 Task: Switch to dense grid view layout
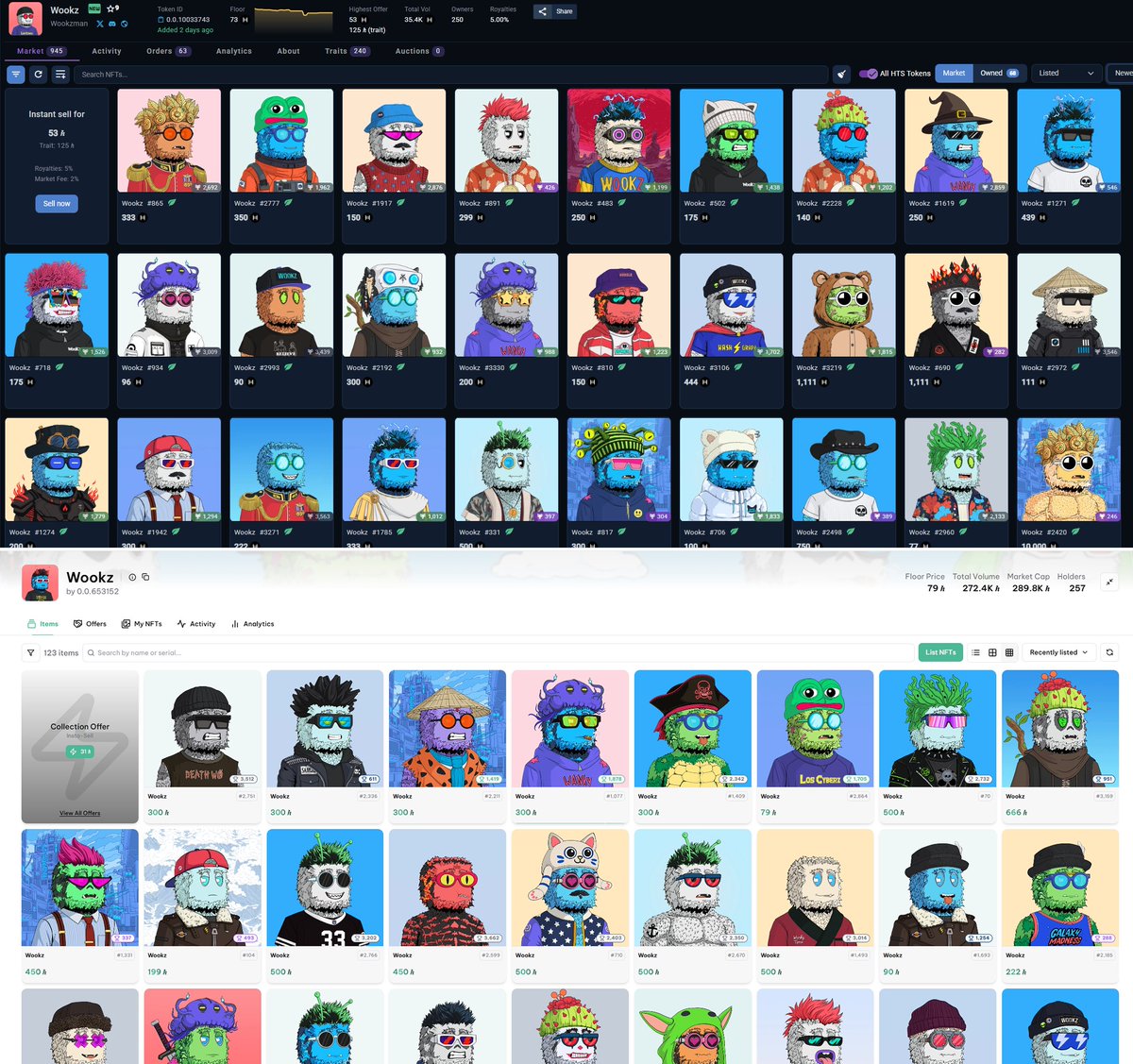tap(1009, 652)
